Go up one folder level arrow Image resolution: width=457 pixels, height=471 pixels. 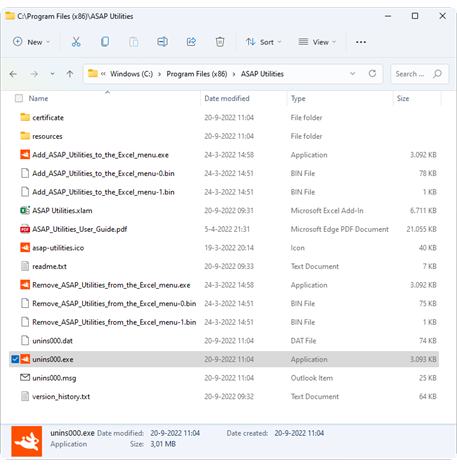[x=70, y=74]
